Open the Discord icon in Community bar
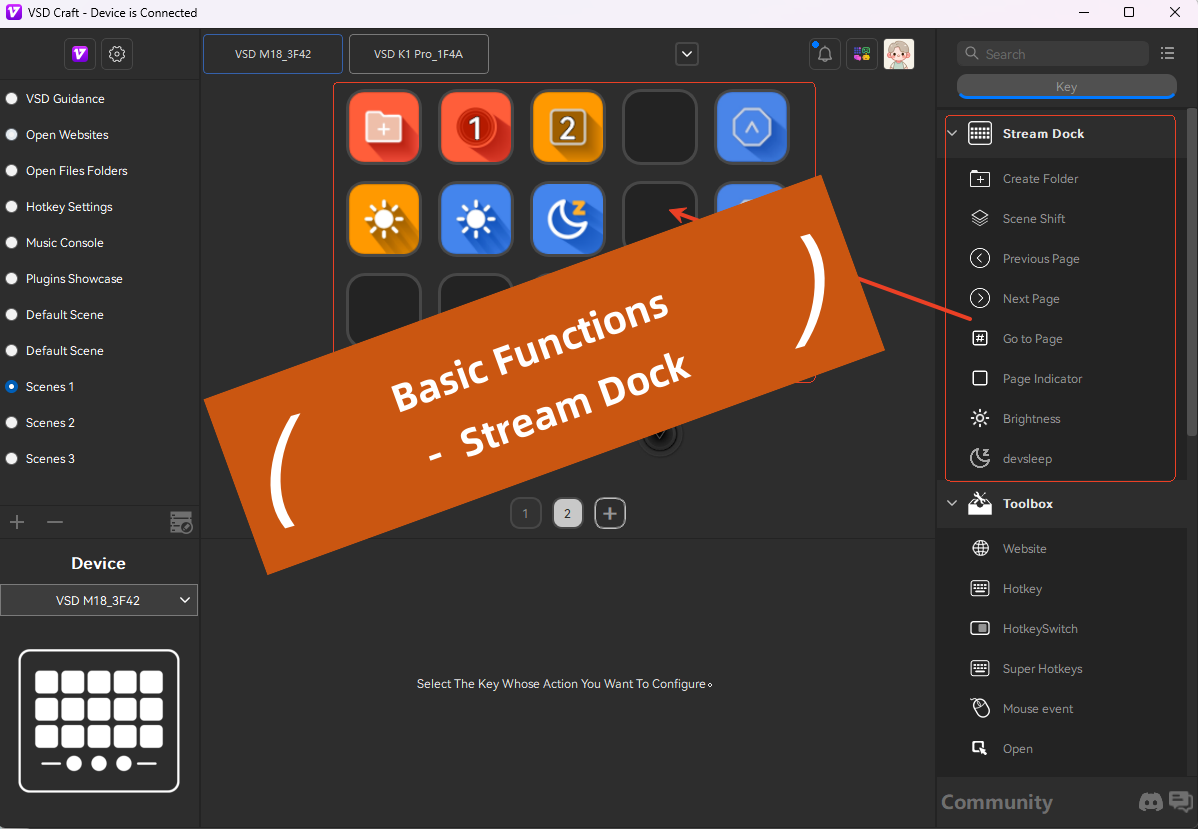 pyautogui.click(x=1151, y=802)
